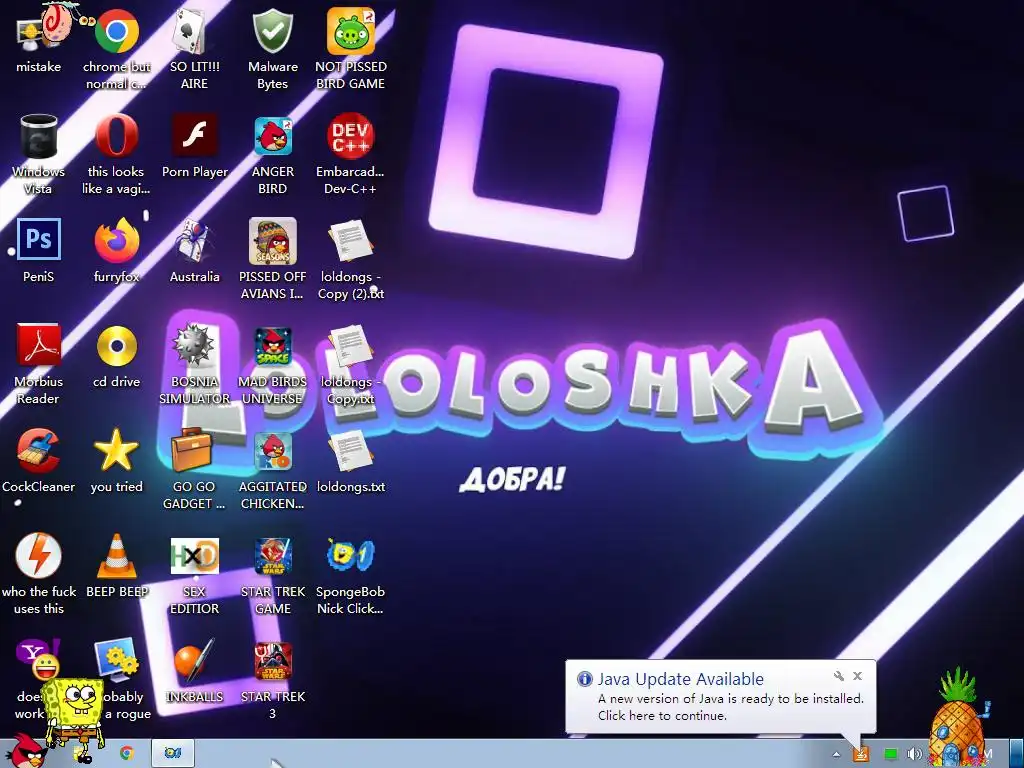The height and width of the screenshot is (768, 1024).
Task: Click 'Click here to continue' Java message
Action: point(662,715)
